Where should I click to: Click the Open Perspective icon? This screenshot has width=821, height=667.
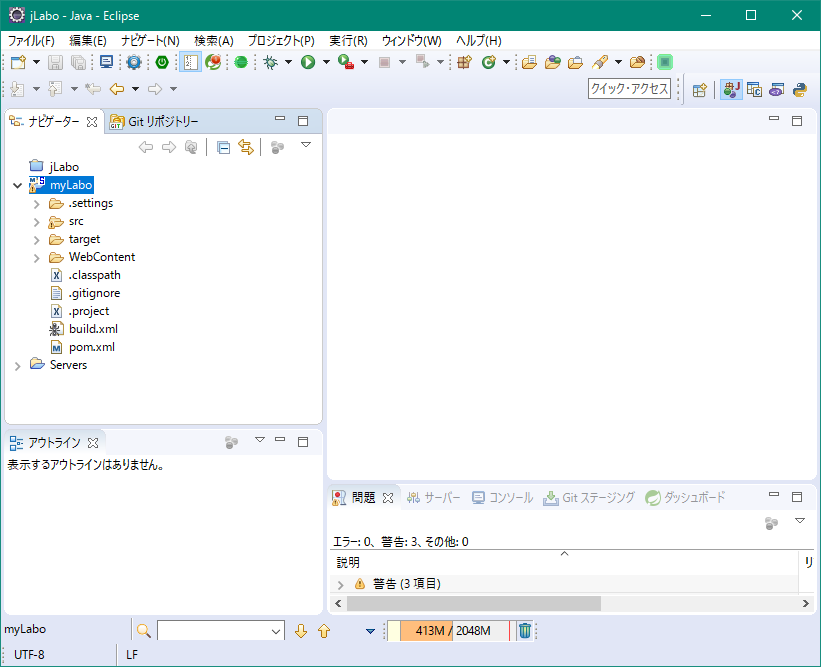point(700,90)
